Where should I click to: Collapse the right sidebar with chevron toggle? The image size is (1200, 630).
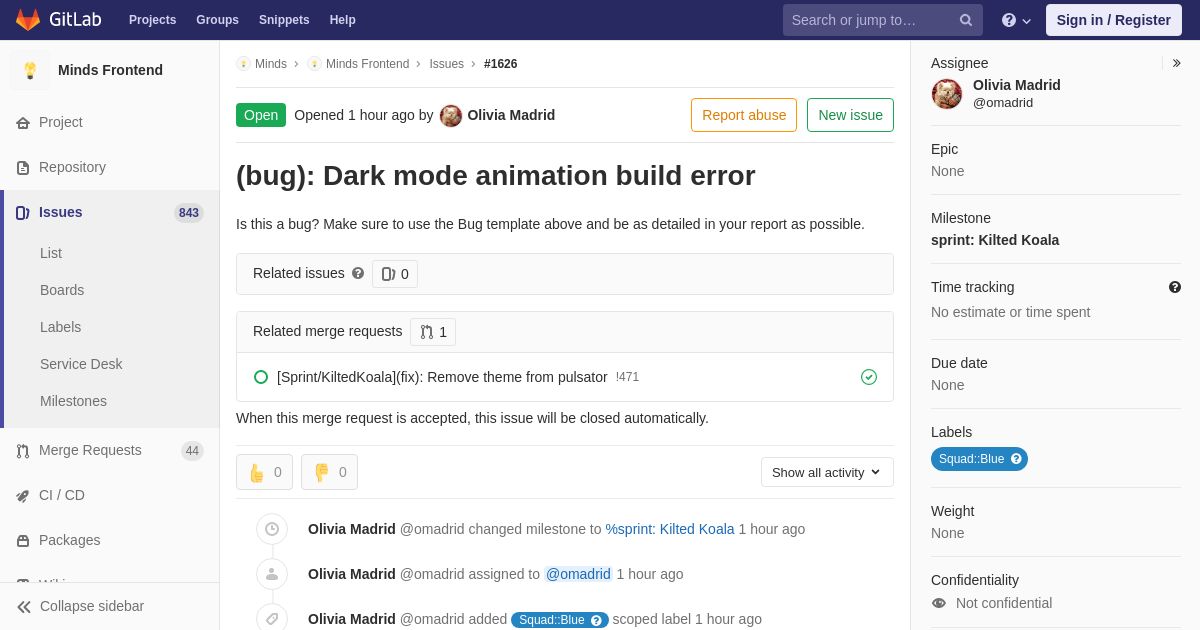[1176, 63]
